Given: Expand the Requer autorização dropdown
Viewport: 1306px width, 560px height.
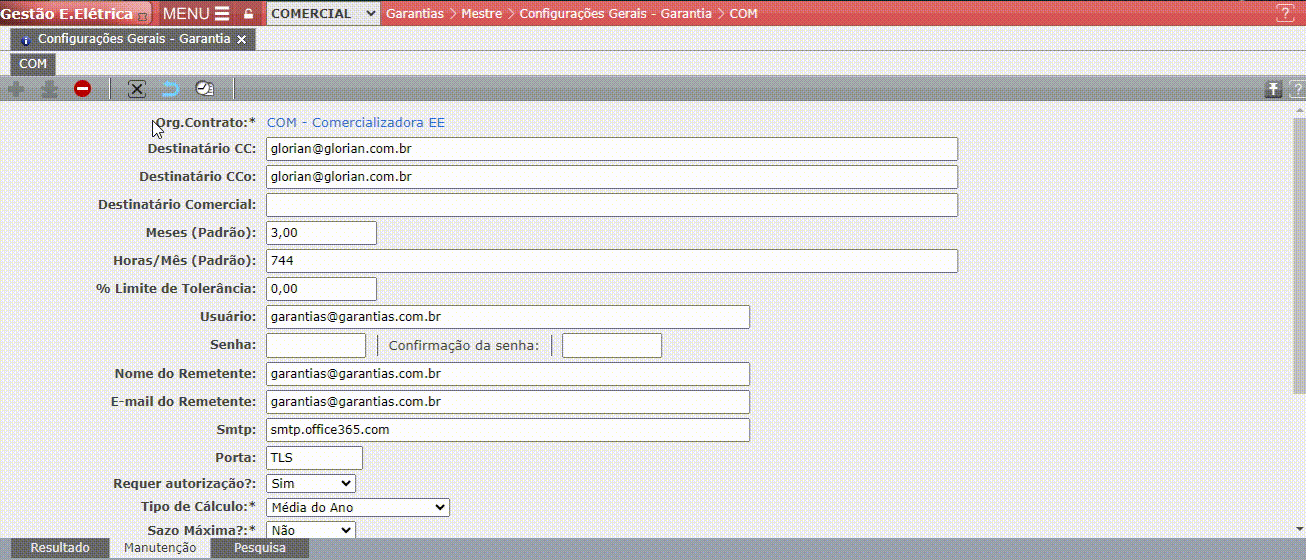Looking at the screenshot, I should tap(311, 484).
